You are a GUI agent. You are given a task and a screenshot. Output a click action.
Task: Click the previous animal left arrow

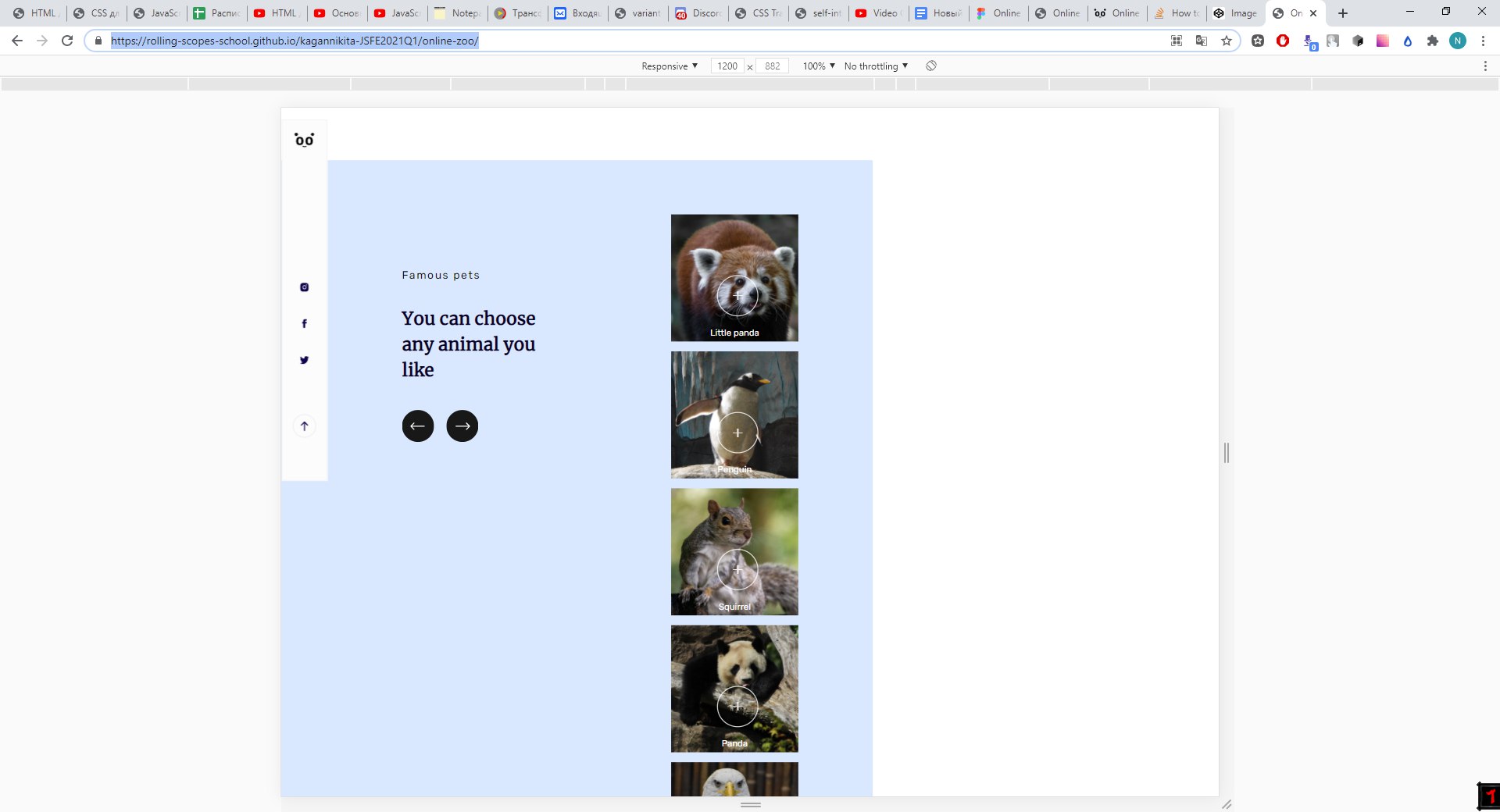(x=418, y=426)
